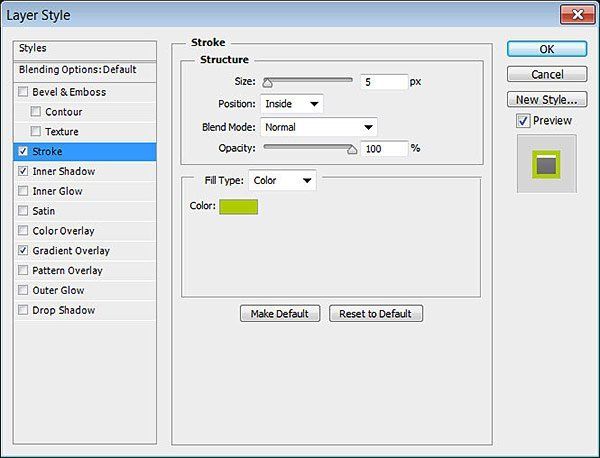
Task: Open Satin effect settings
Action: click(x=44, y=211)
